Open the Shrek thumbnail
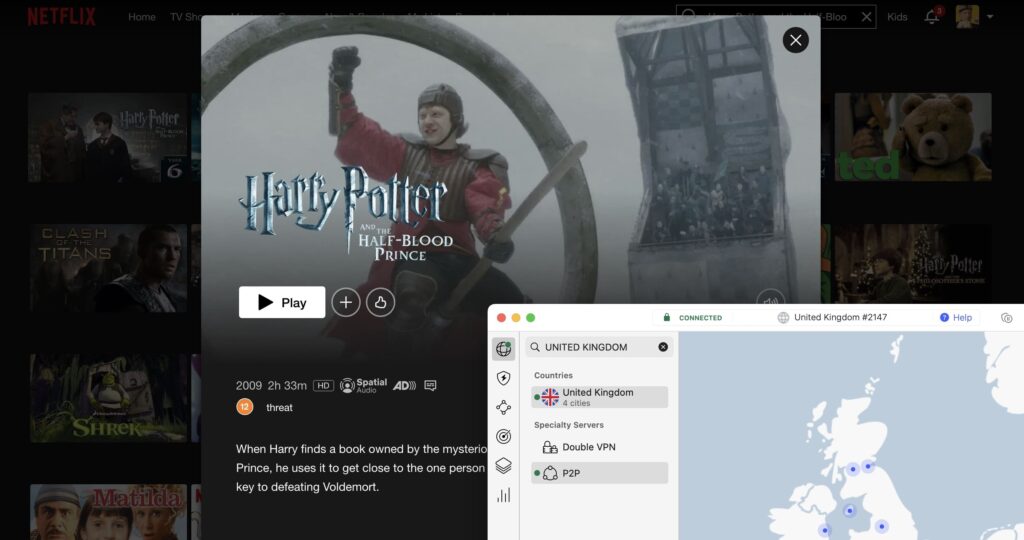 tap(108, 398)
